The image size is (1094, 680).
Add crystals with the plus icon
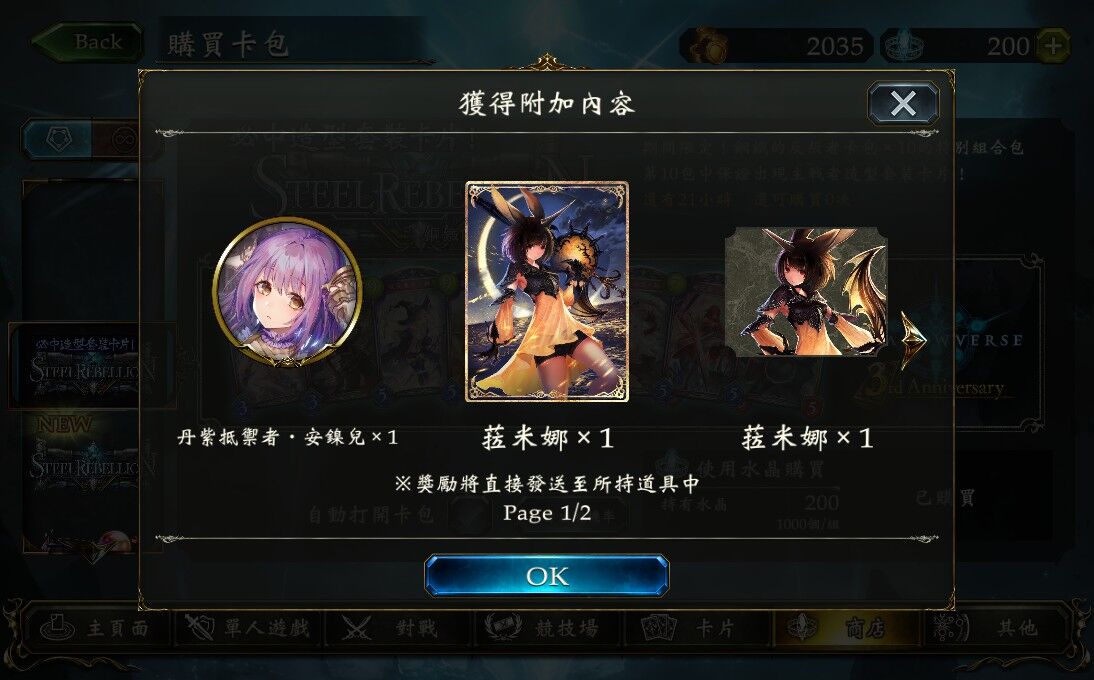click(x=1053, y=46)
